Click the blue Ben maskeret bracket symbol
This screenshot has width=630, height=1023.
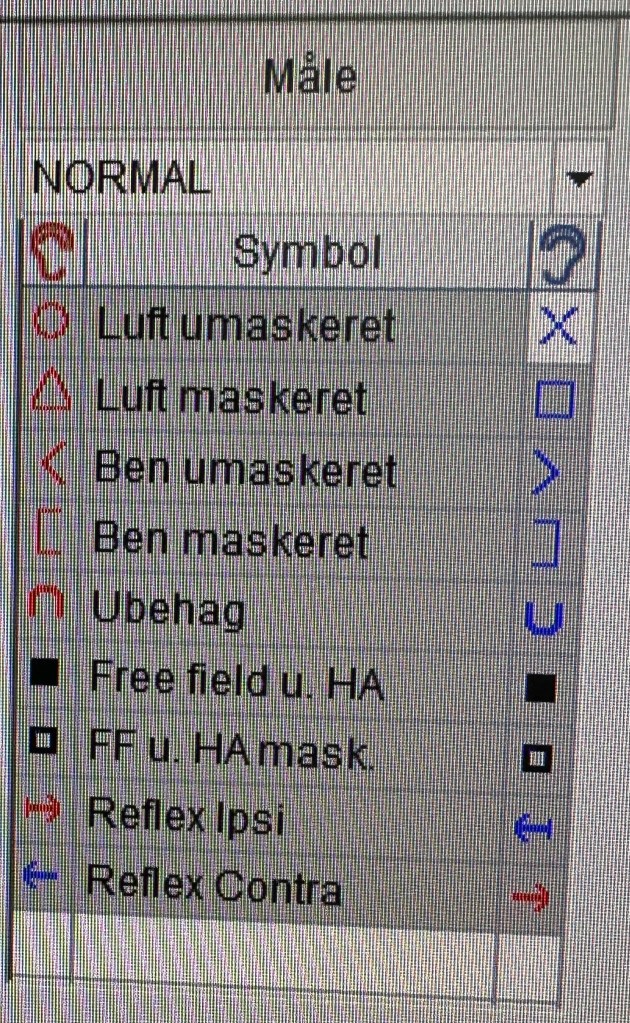click(547, 545)
